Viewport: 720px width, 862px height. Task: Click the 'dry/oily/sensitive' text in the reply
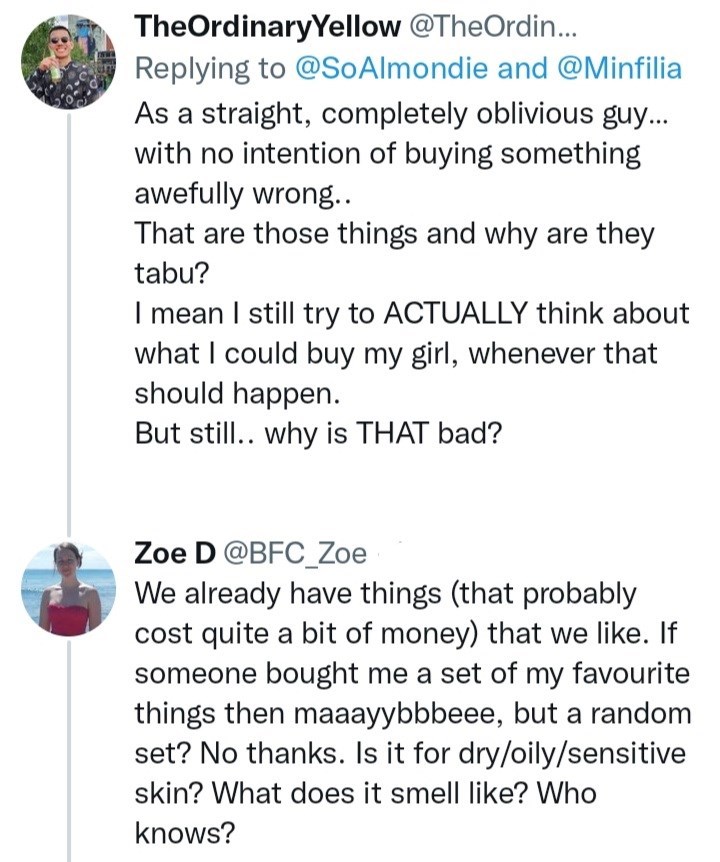pos(572,754)
